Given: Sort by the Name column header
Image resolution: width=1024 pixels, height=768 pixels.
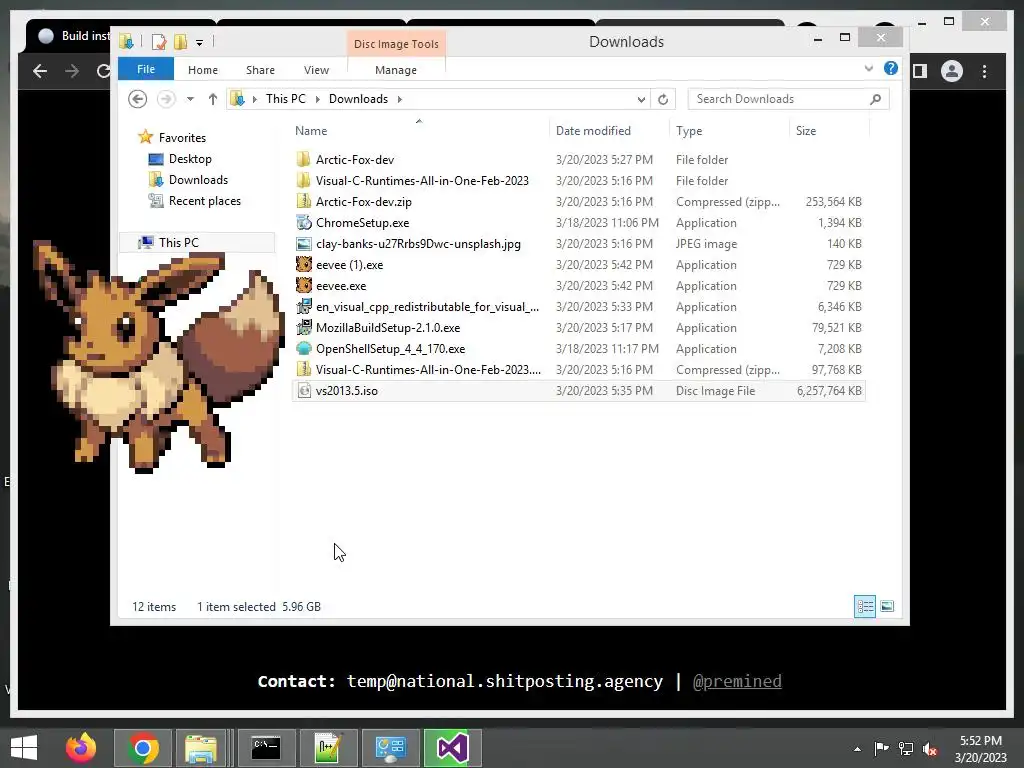Looking at the screenshot, I should click(311, 131).
